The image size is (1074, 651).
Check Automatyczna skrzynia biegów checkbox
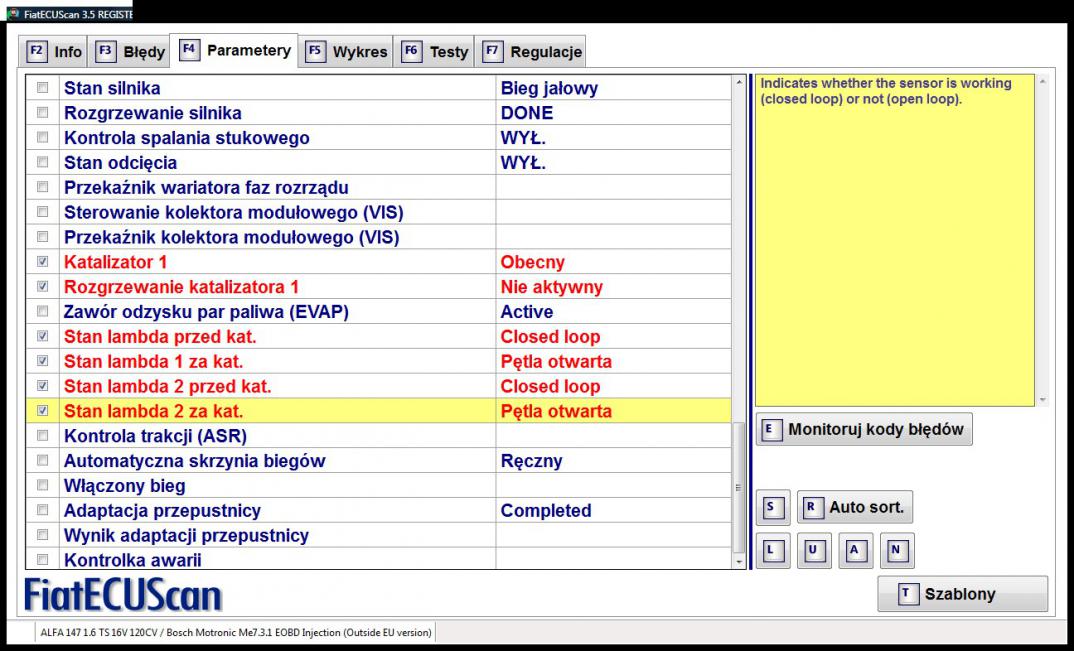42,460
